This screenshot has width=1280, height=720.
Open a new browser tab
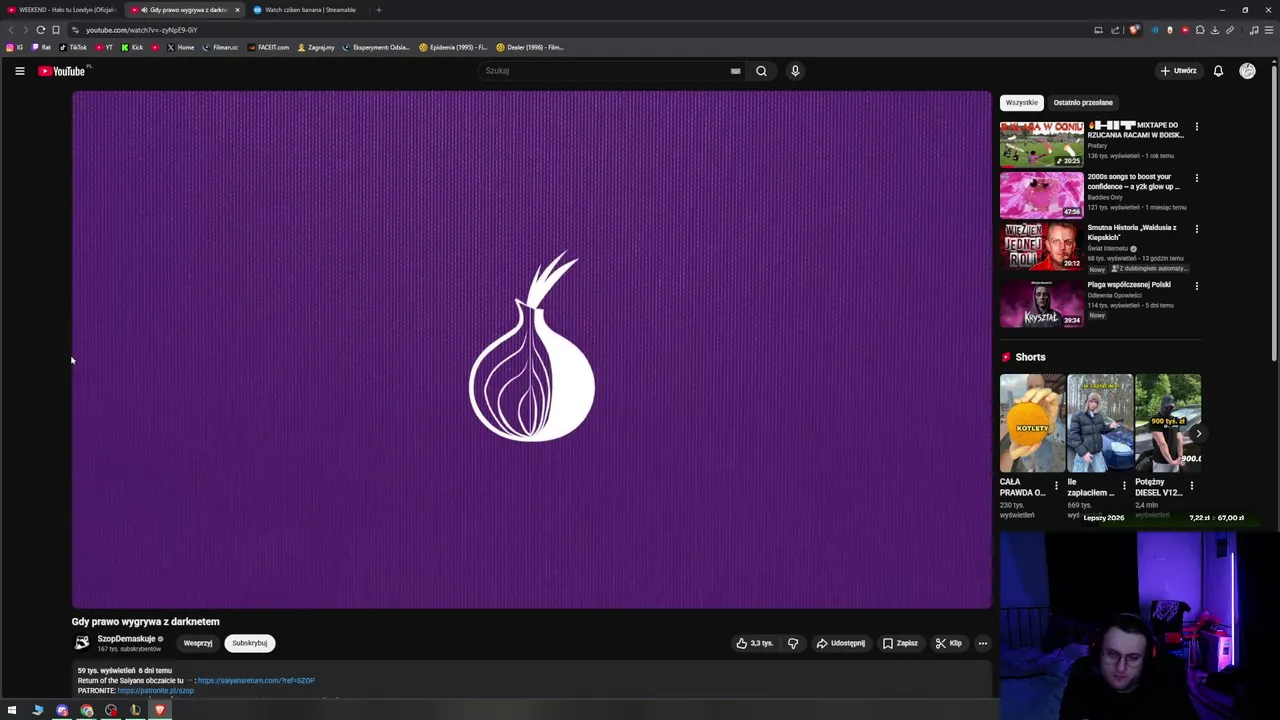pos(378,10)
